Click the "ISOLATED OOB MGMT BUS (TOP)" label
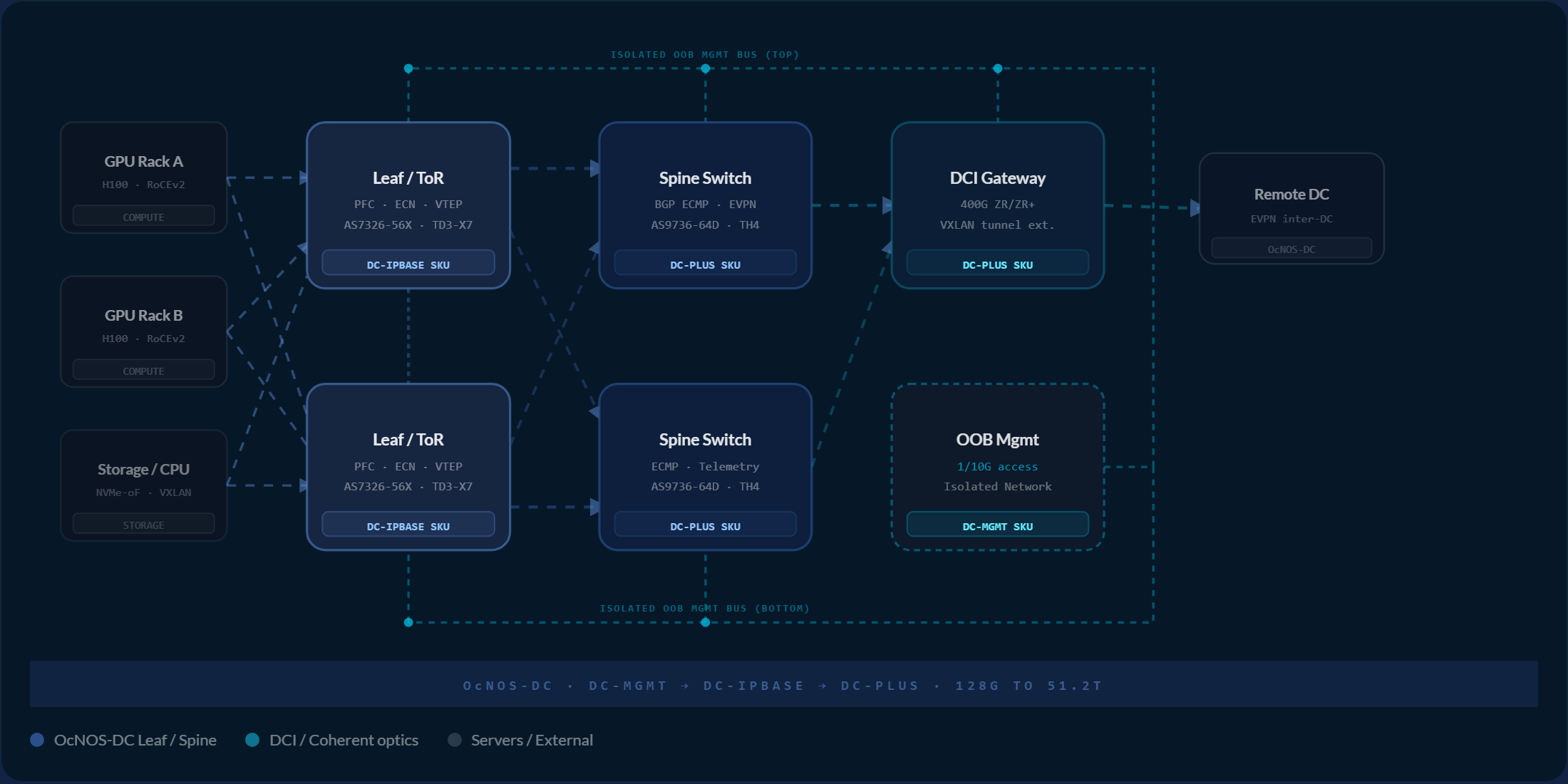Viewport: 1568px width, 784px height. click(x=705, y=55)
